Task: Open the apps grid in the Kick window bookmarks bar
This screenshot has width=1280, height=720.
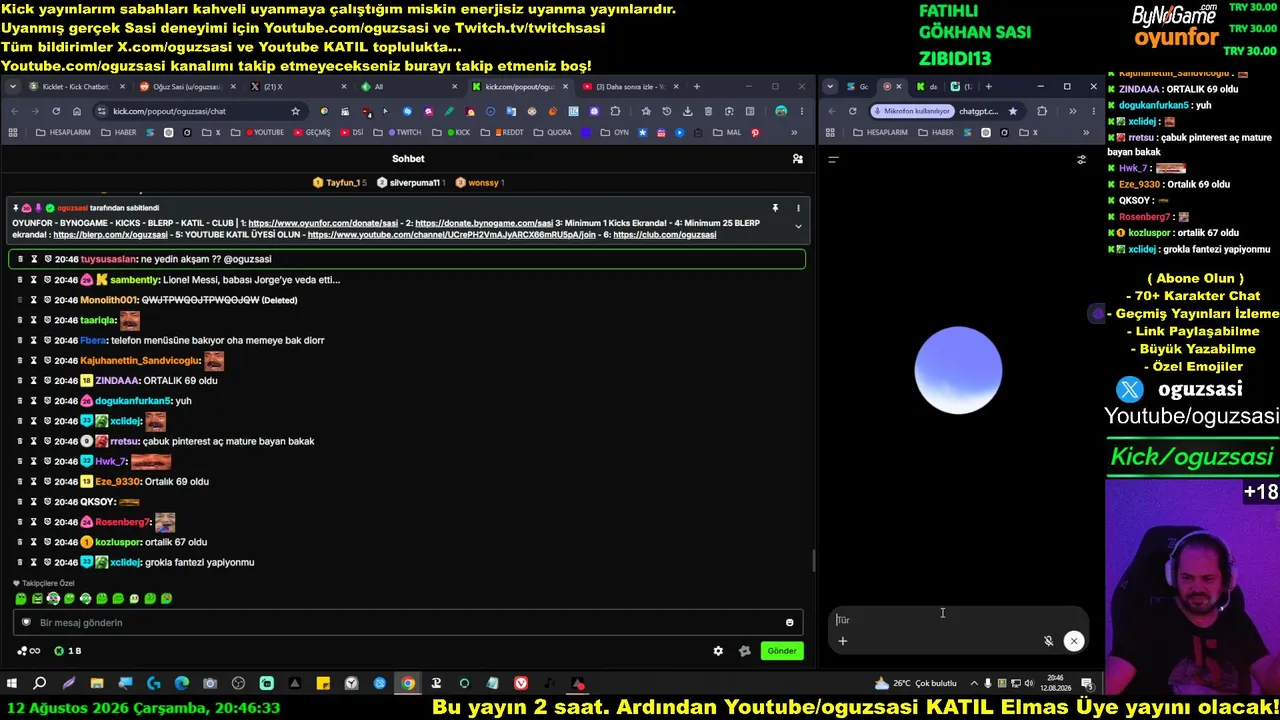Action: [x=14, y=132]
